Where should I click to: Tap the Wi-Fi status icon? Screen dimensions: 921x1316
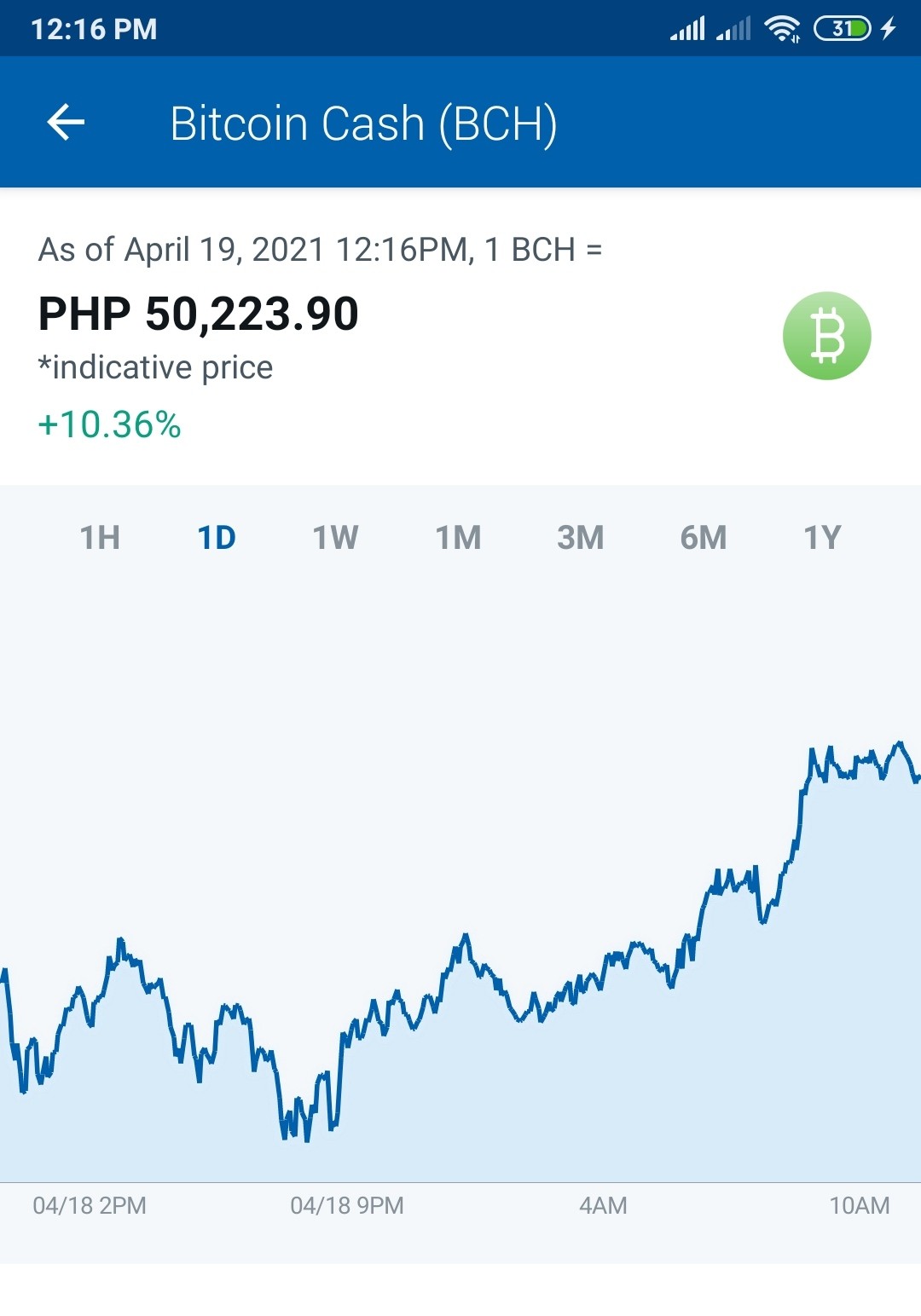782,29
